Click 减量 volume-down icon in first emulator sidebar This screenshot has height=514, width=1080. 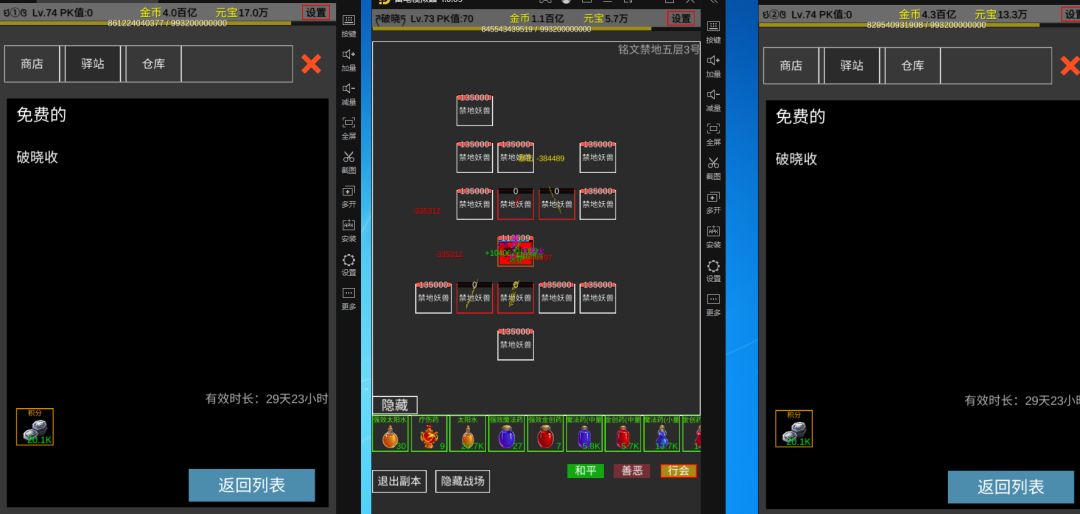point(349,88)
